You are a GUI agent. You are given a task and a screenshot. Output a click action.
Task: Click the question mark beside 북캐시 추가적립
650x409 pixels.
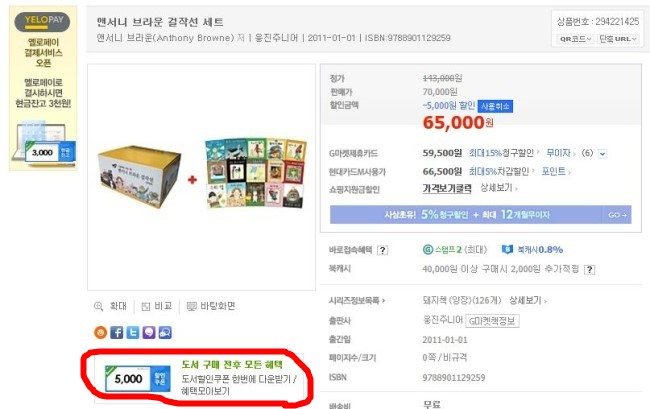589,269
